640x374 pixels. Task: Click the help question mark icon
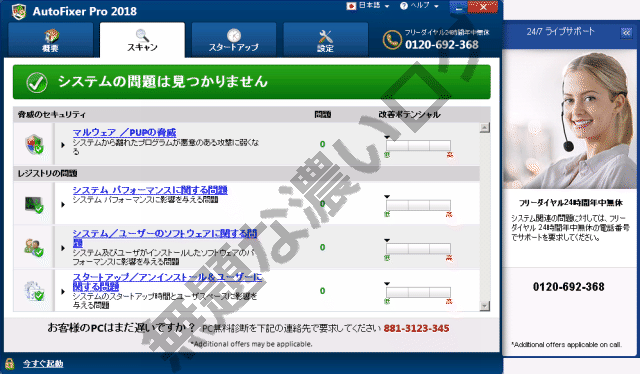pos(404,6)
